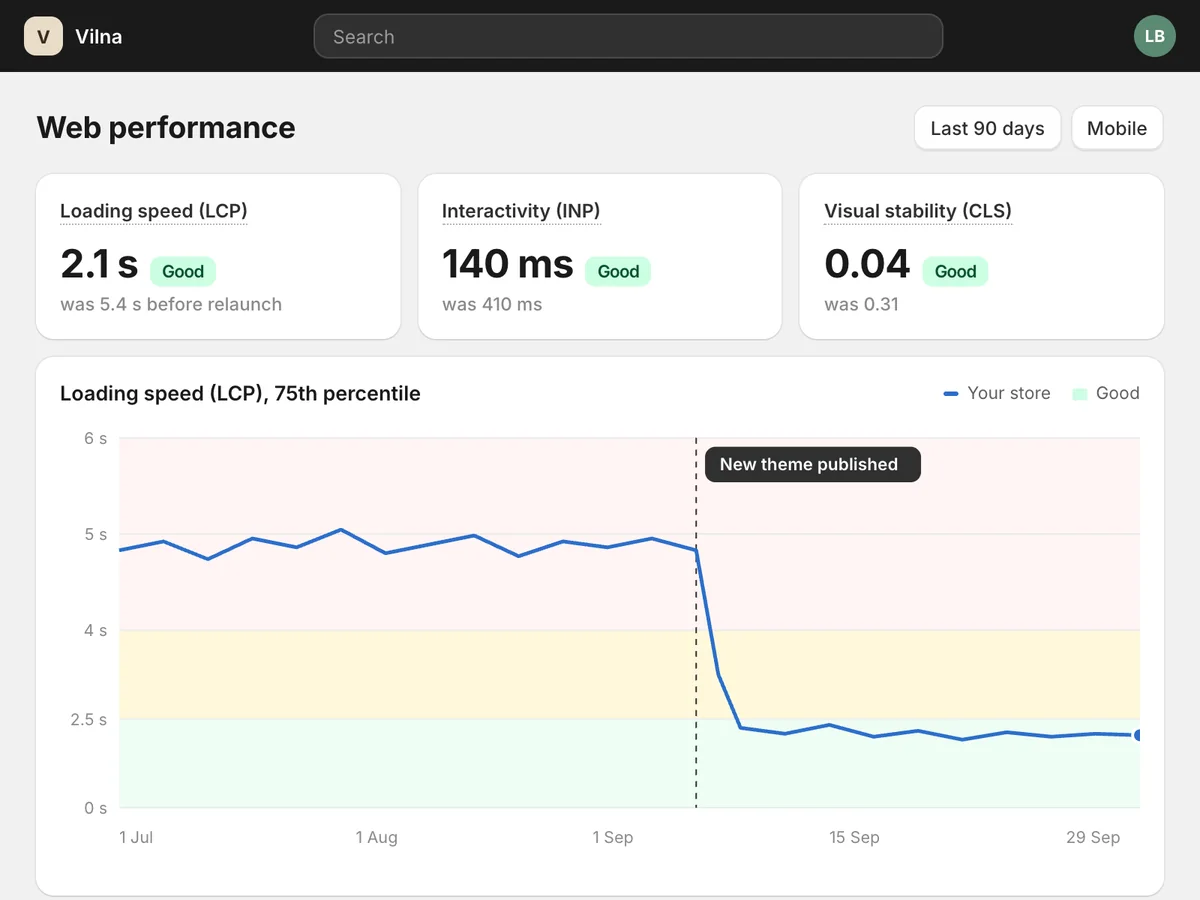Click the 2.5 s axis label
This screenshot has height=900, width=1200.
(x=89, y=719)
